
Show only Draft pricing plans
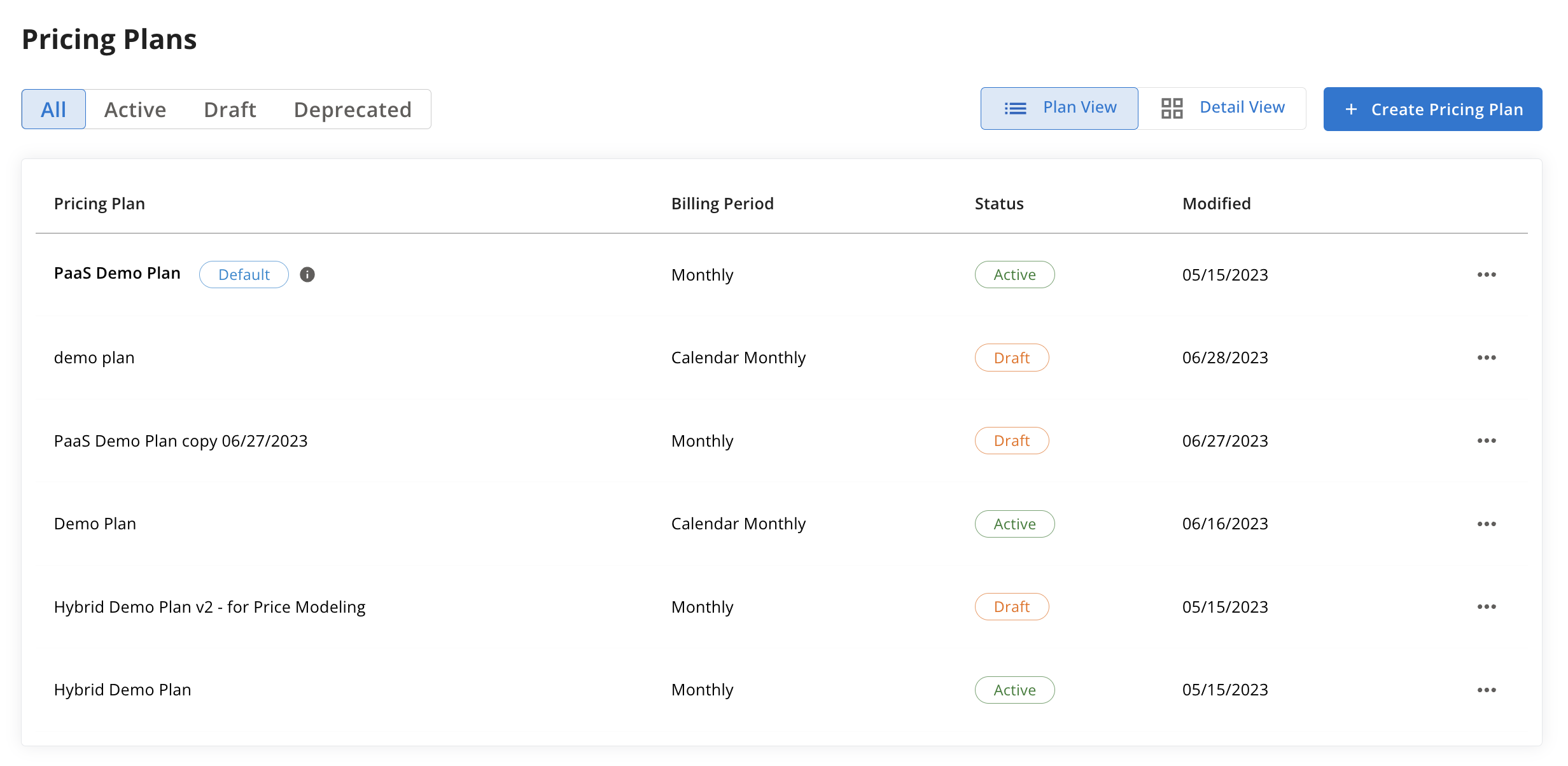[x=230, y=109]
